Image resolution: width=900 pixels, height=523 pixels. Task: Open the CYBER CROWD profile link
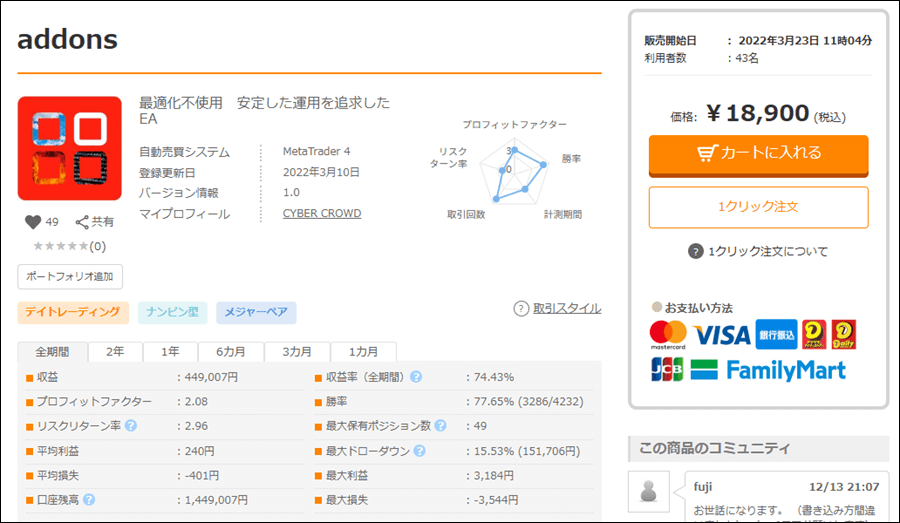(x=321, y=214)
